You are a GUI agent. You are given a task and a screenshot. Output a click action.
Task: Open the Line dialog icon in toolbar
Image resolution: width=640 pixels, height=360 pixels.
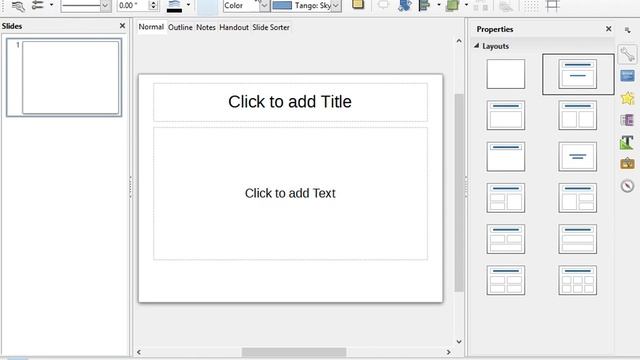[18, 6]
